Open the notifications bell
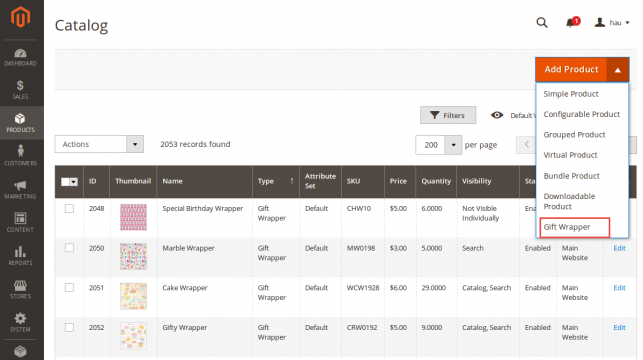 click(572, 22)
